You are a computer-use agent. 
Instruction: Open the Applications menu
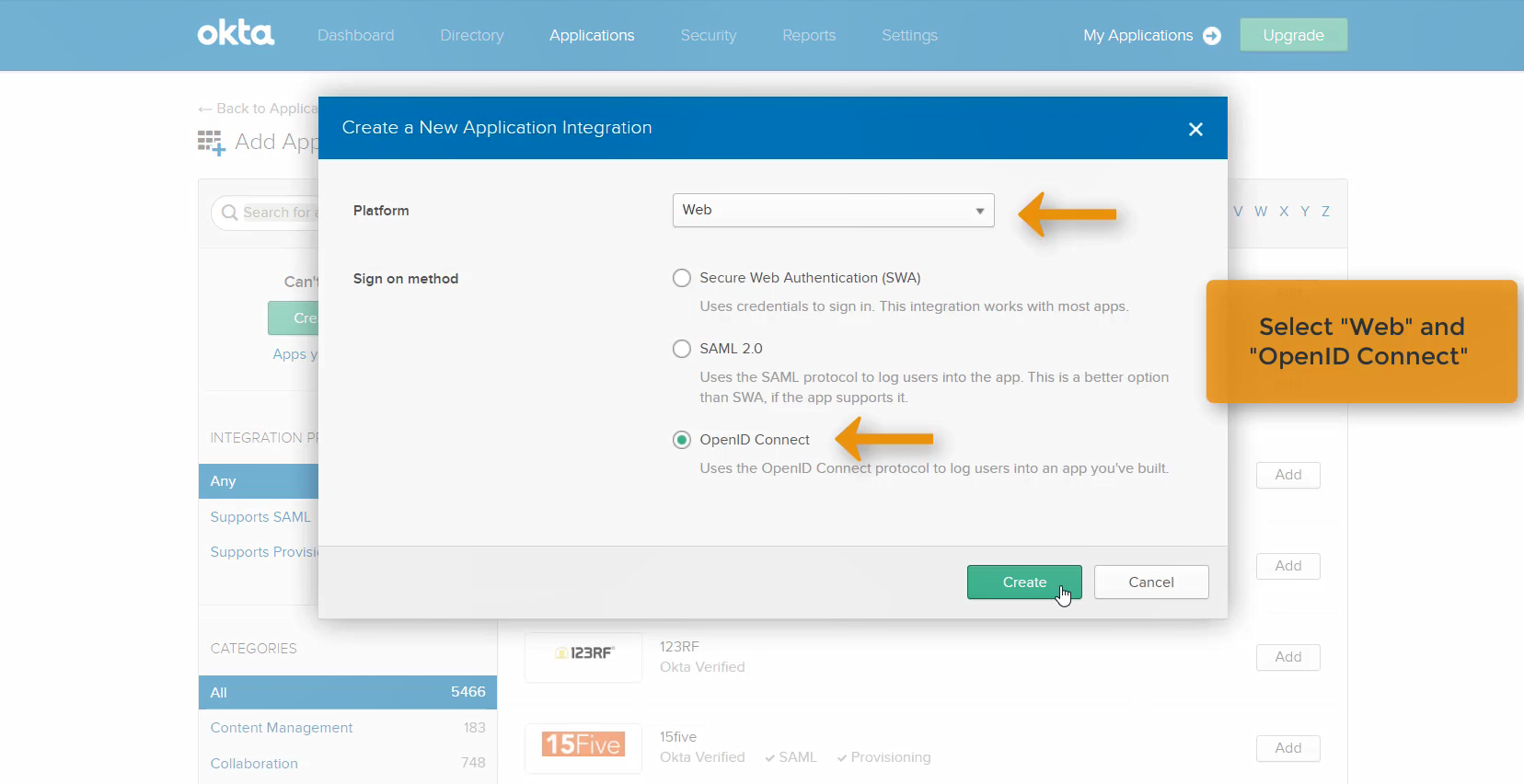[x=592, y=35]
